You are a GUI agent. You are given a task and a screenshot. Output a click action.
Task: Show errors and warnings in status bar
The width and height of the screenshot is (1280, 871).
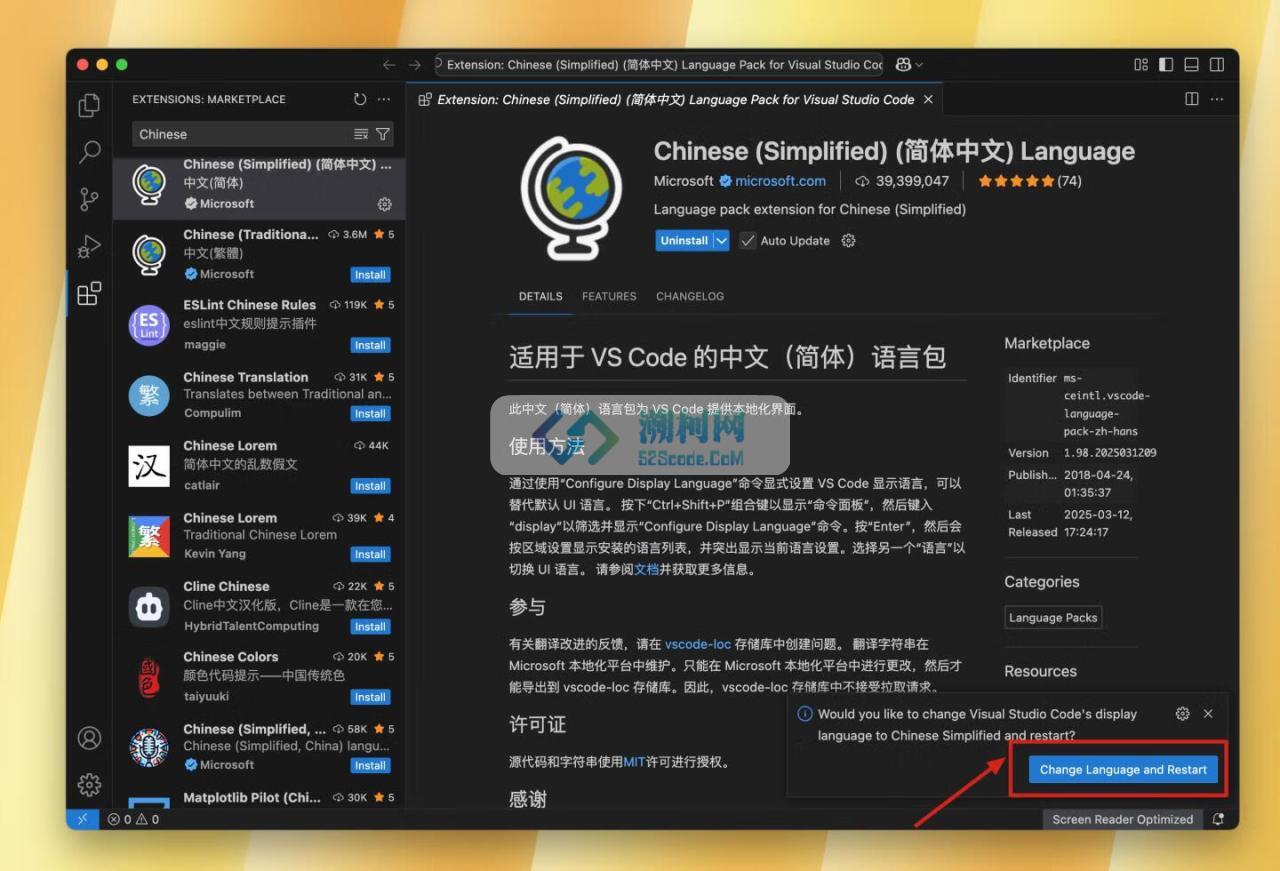coord(134,819)
